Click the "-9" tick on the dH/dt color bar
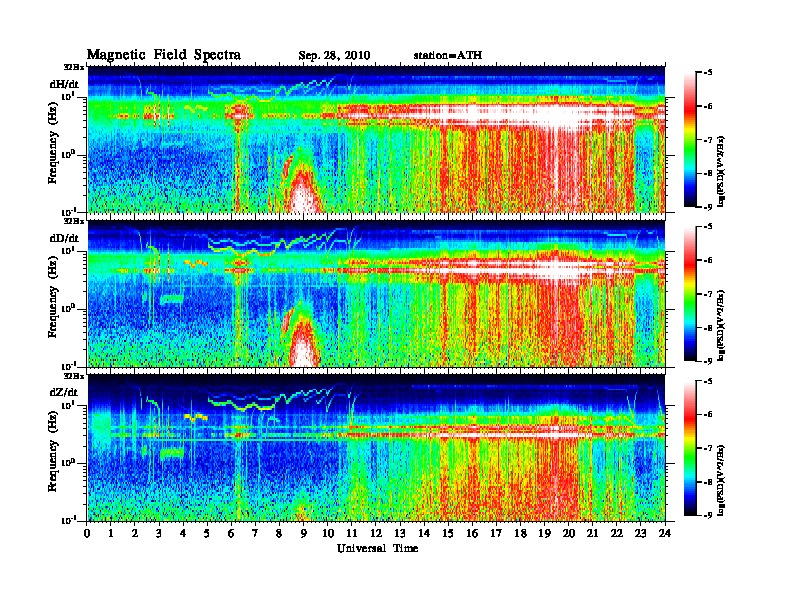792x612 pixels. [708, 207]
